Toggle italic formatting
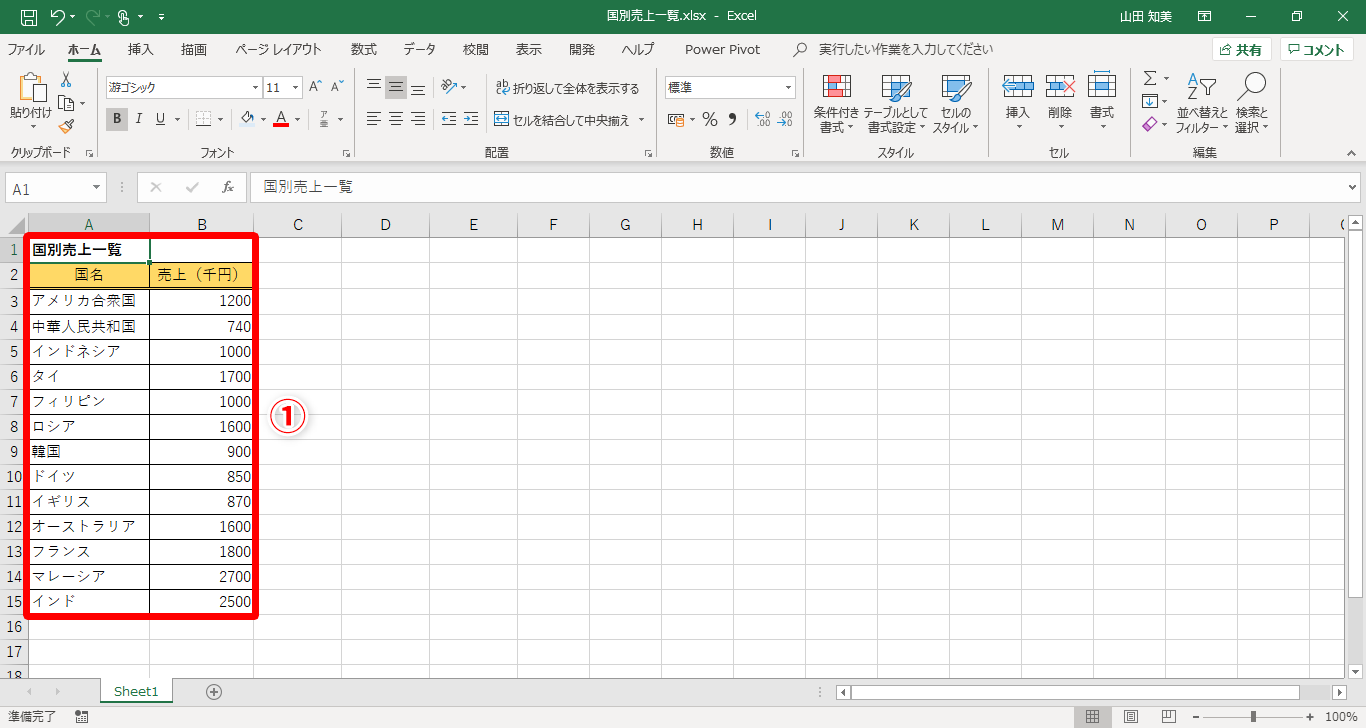 coord(139,119)
